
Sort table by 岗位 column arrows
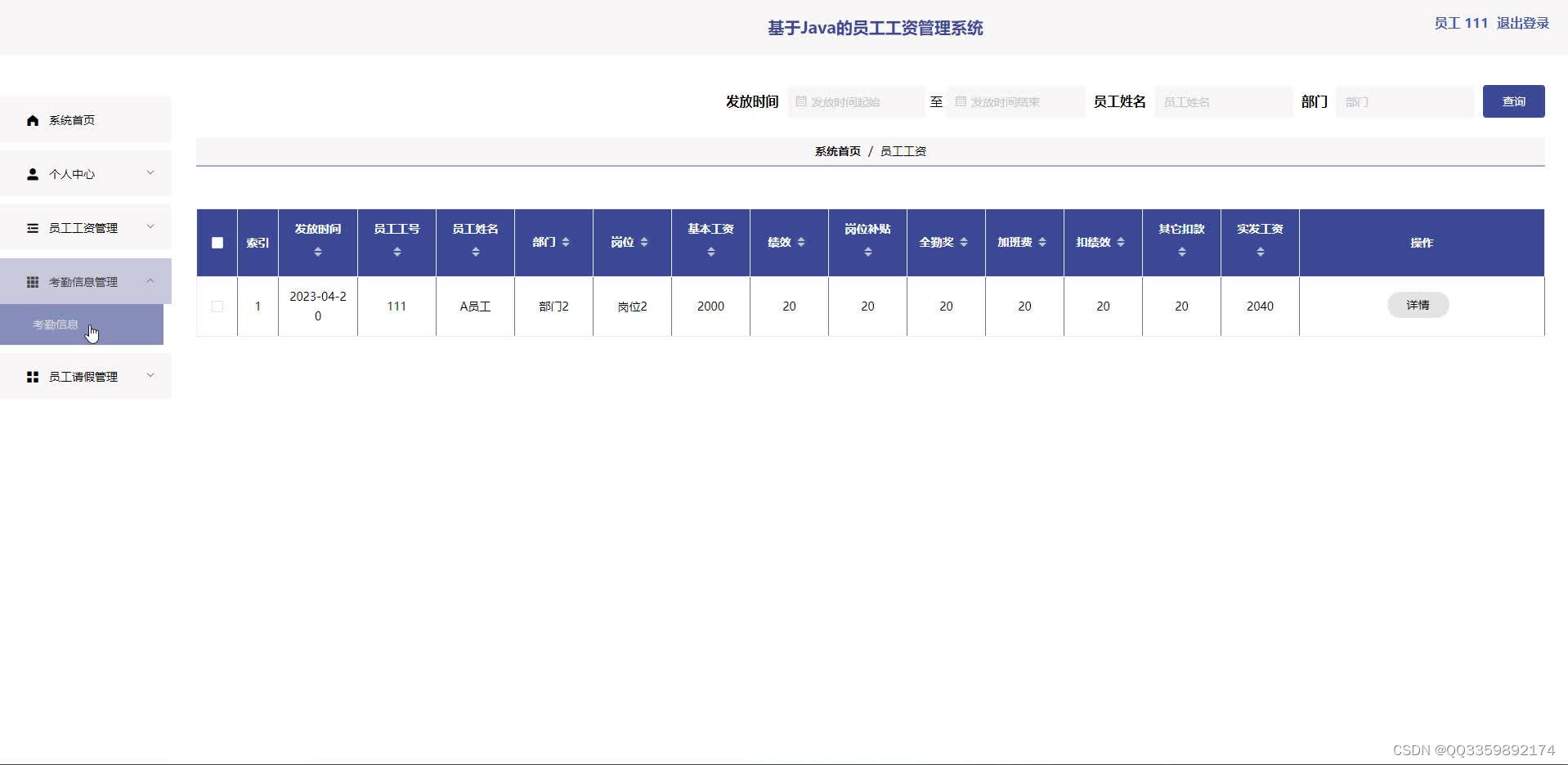(644, 242)
